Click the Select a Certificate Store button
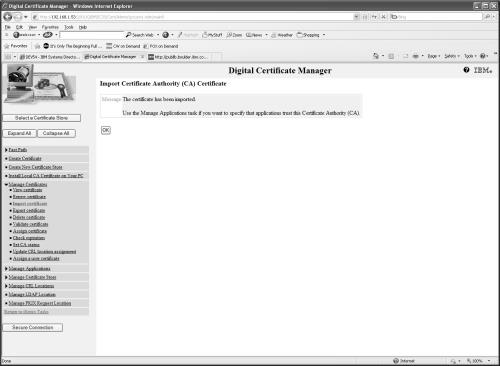 41,118
